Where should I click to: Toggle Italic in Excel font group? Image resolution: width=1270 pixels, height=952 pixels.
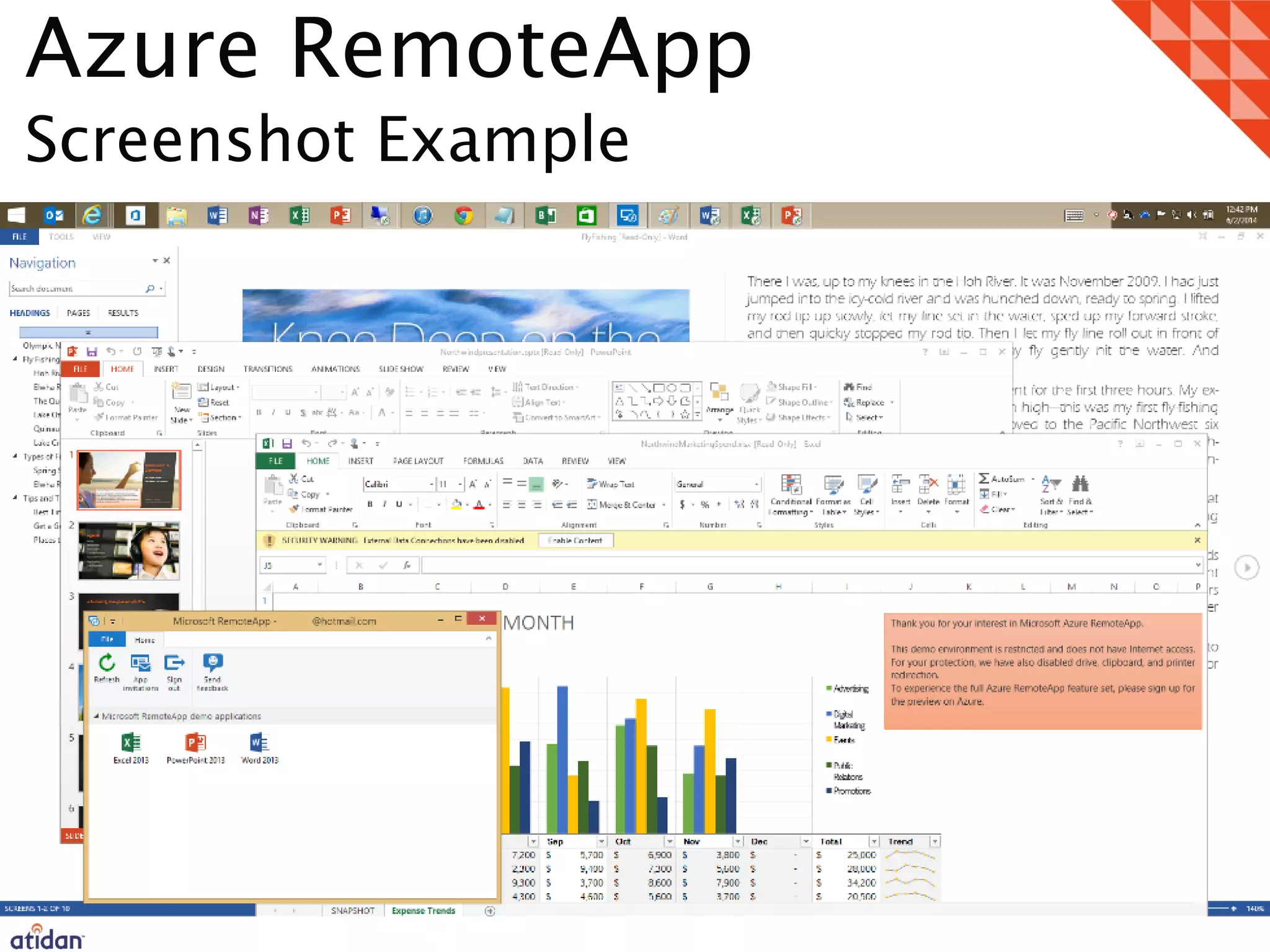tap(384, 504)
